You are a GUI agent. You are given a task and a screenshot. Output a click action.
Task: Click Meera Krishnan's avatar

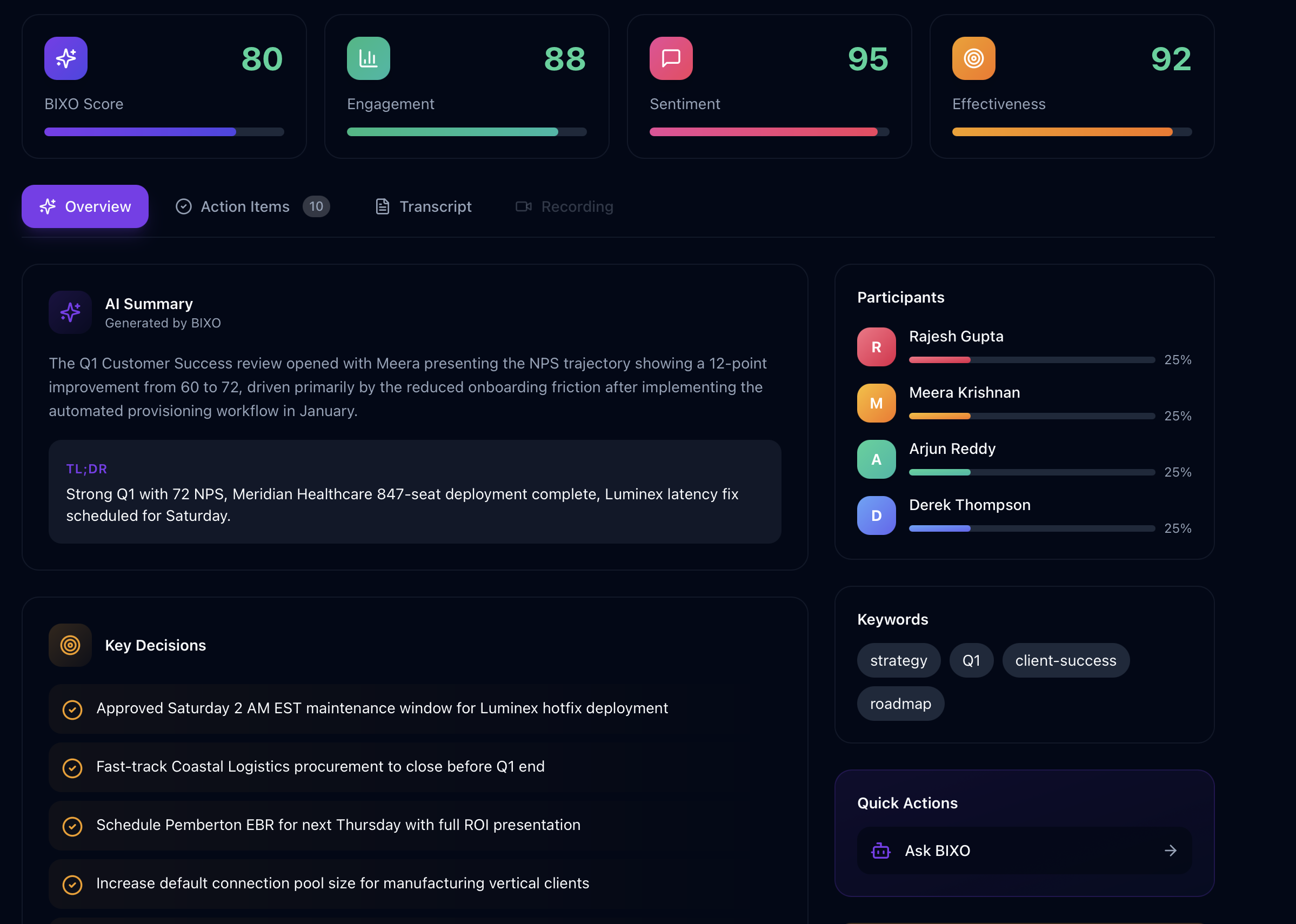876,402
